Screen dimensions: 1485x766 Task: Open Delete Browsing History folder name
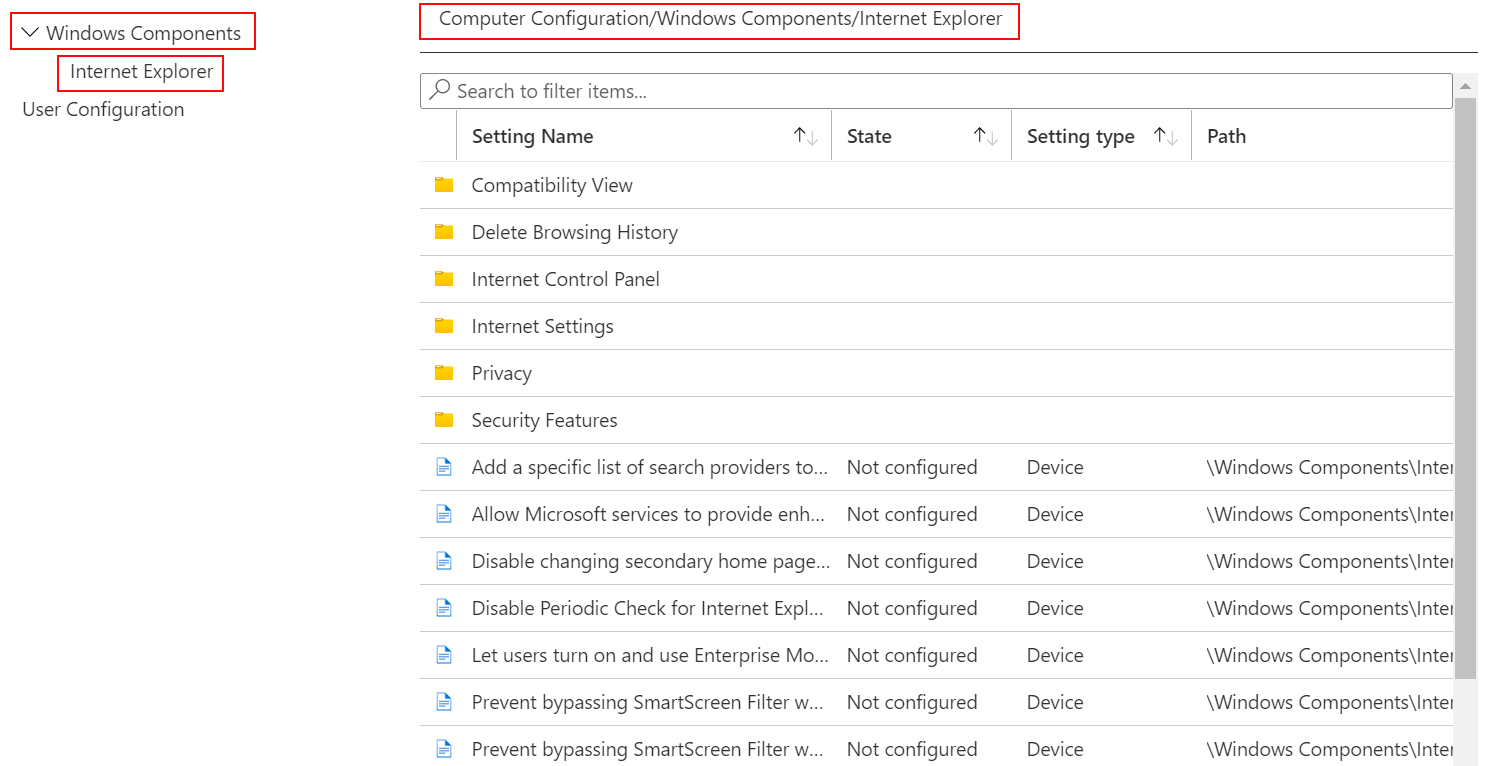pos(575,233)
